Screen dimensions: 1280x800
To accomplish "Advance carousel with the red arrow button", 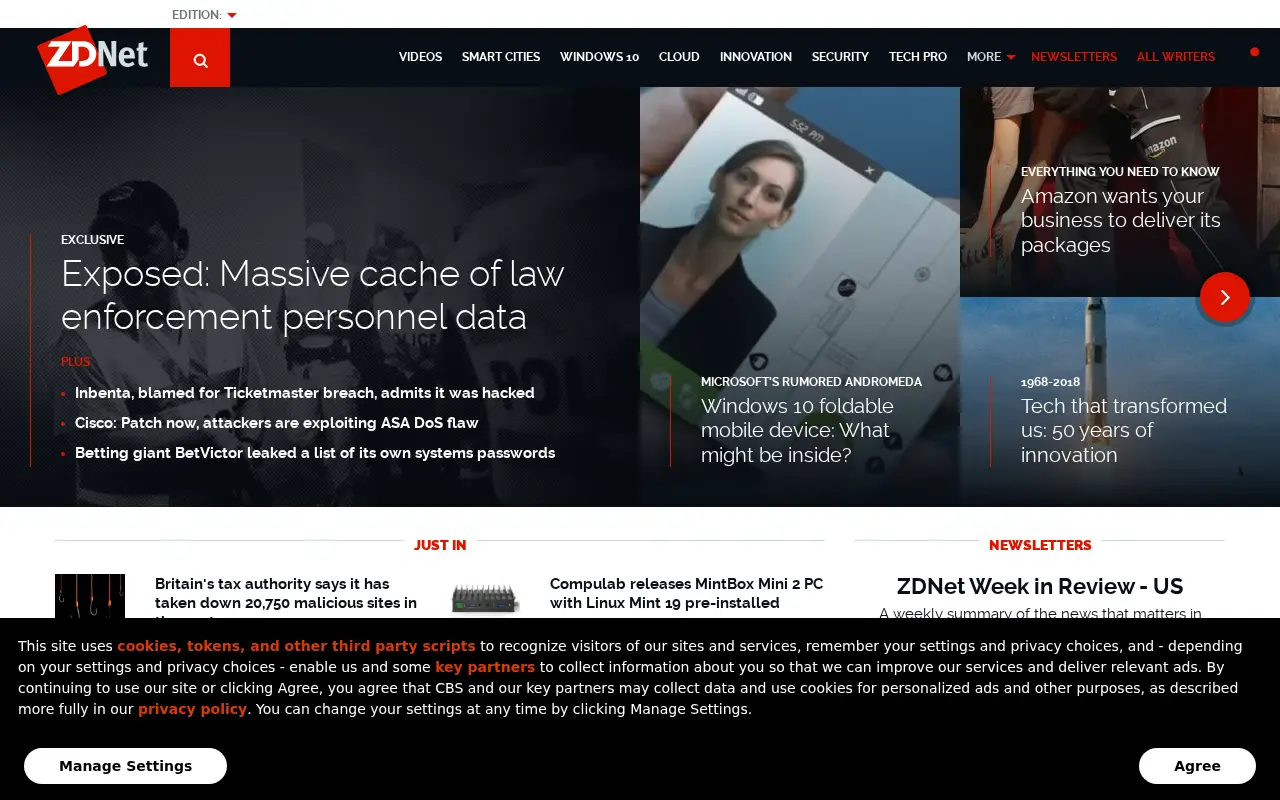I will point(1225,297).
